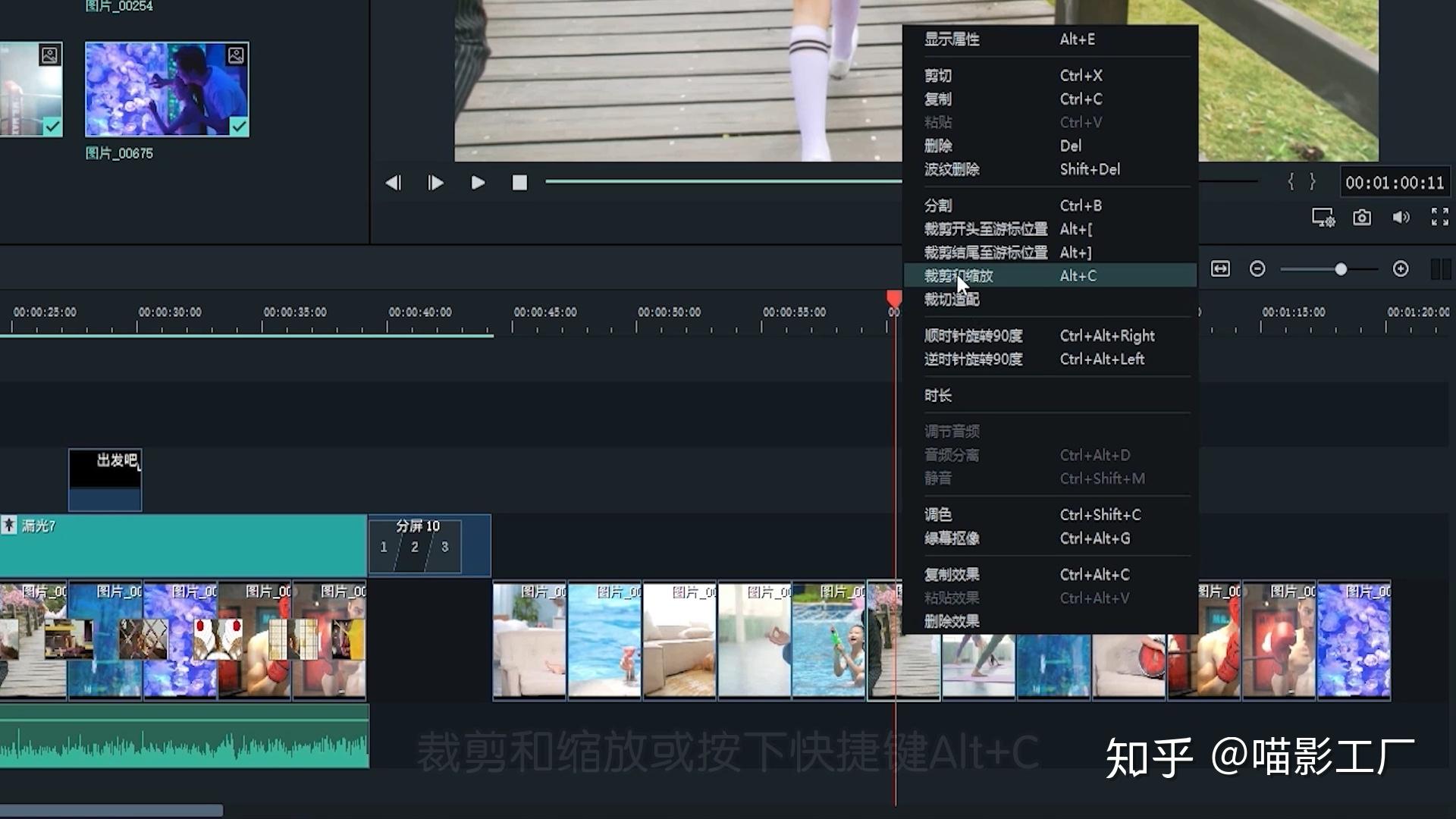This screenshot has height=819, width=1456.
Task: Adjust the timeline zoom slider handle
Action: (1341, 269)
